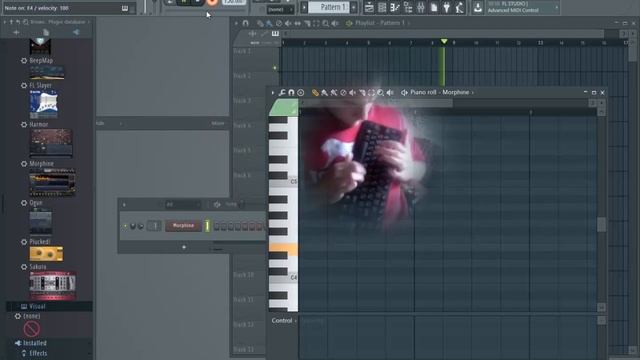Click the Control lane label in Piano roll
The image size is (640, 360).
pyautogui.click(x=282, y=320)
